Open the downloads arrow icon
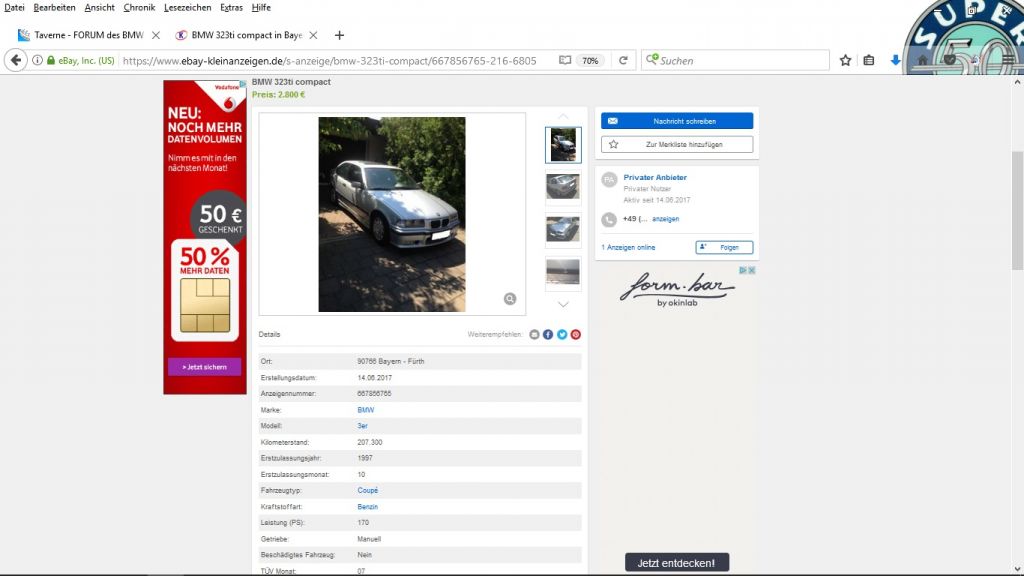This screenshot has height=576, width=1024. (895, 60)
